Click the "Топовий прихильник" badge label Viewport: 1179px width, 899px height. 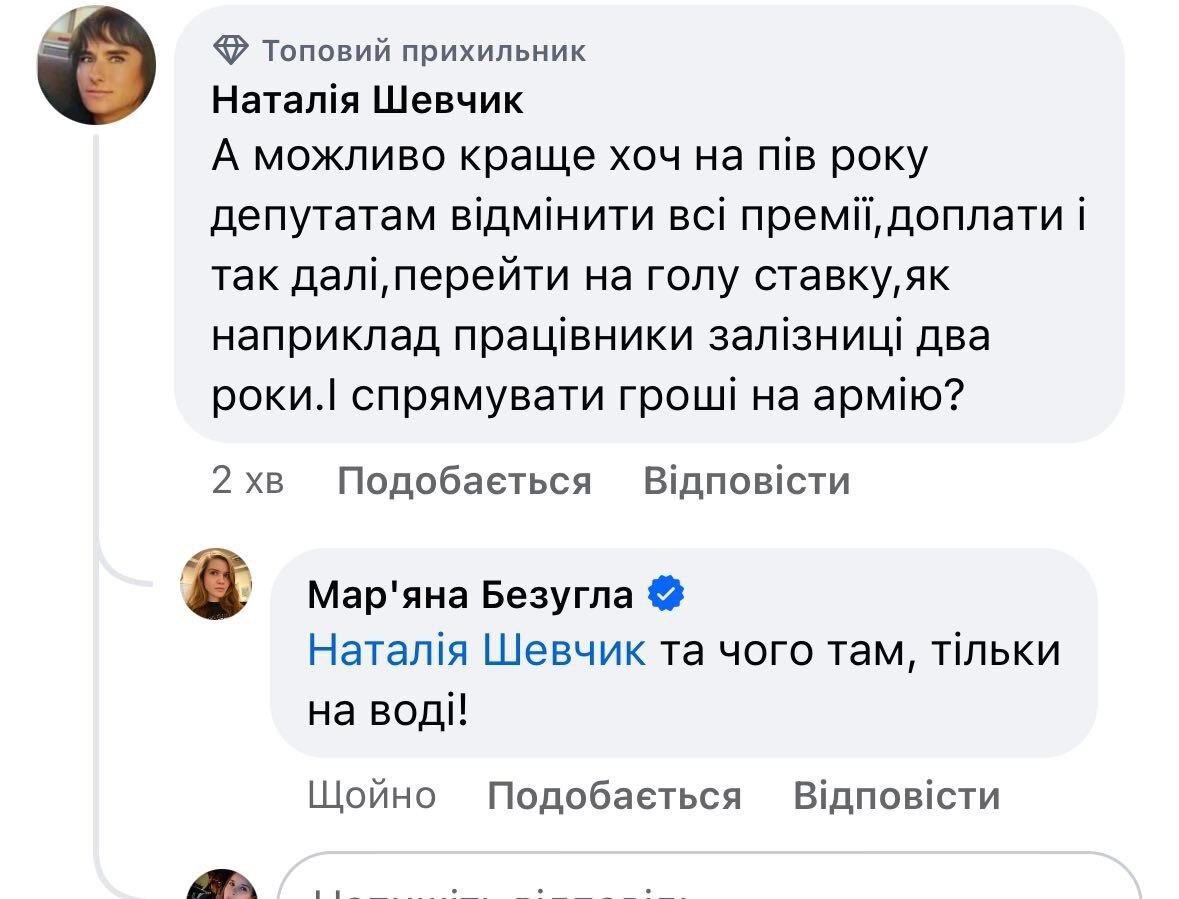click(x=424, y=50)
